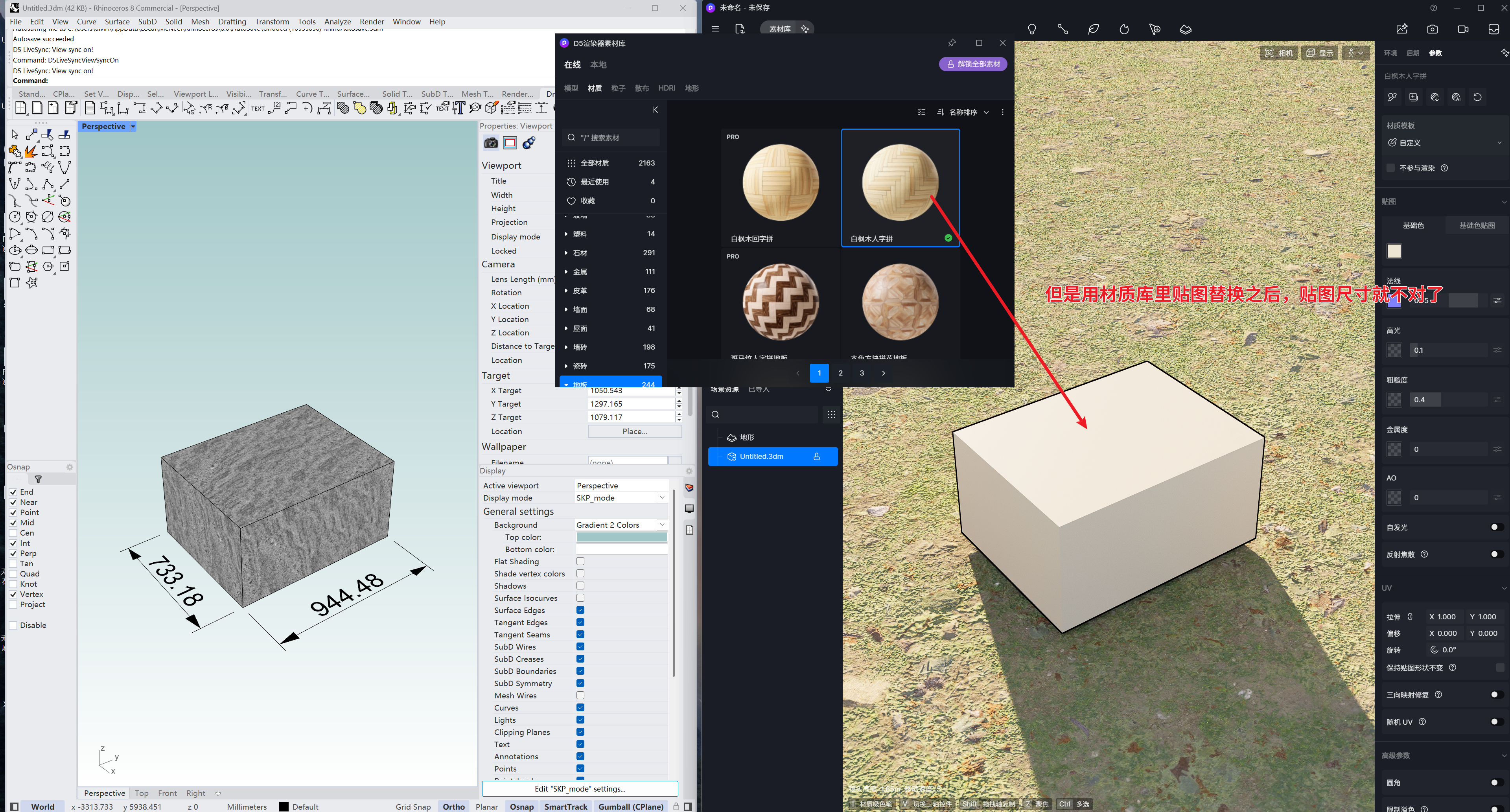Click the 基础色 base color swatch
The width and height of the screenshot is (1510, 812).
(x=1393, y=251)
